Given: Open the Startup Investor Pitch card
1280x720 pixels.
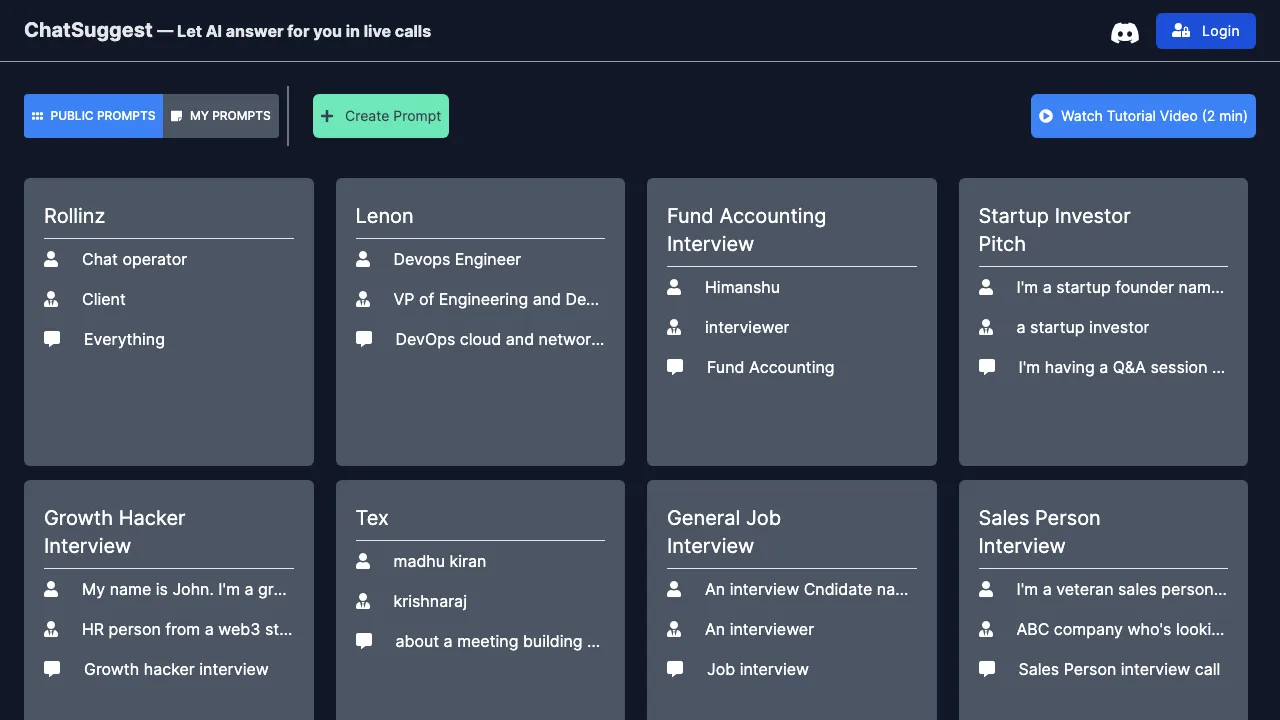Looking at the screenshot, I should [1103, 322].
